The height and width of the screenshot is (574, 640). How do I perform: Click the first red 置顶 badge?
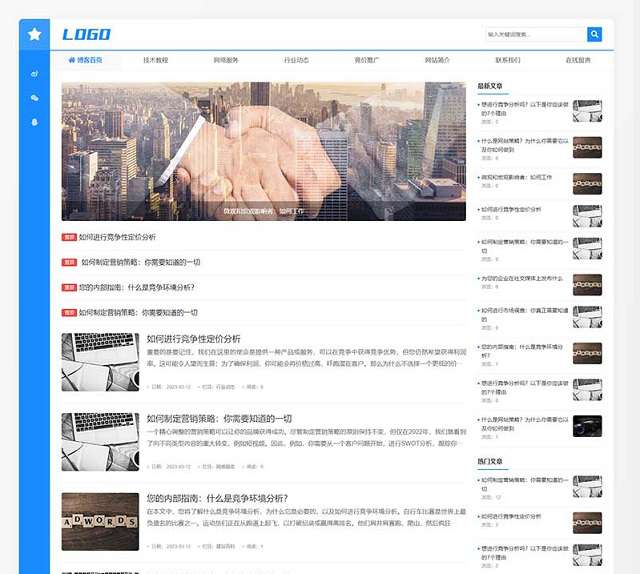pos(69,238)
